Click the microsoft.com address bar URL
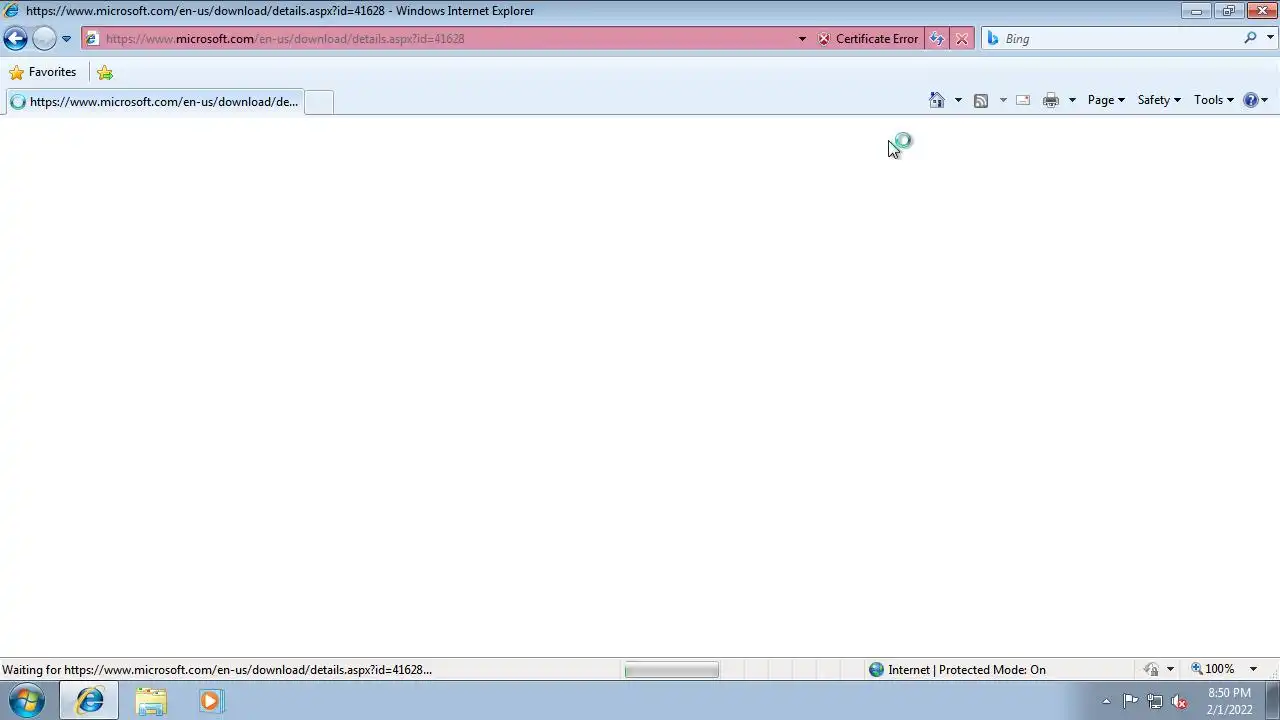 285,39
